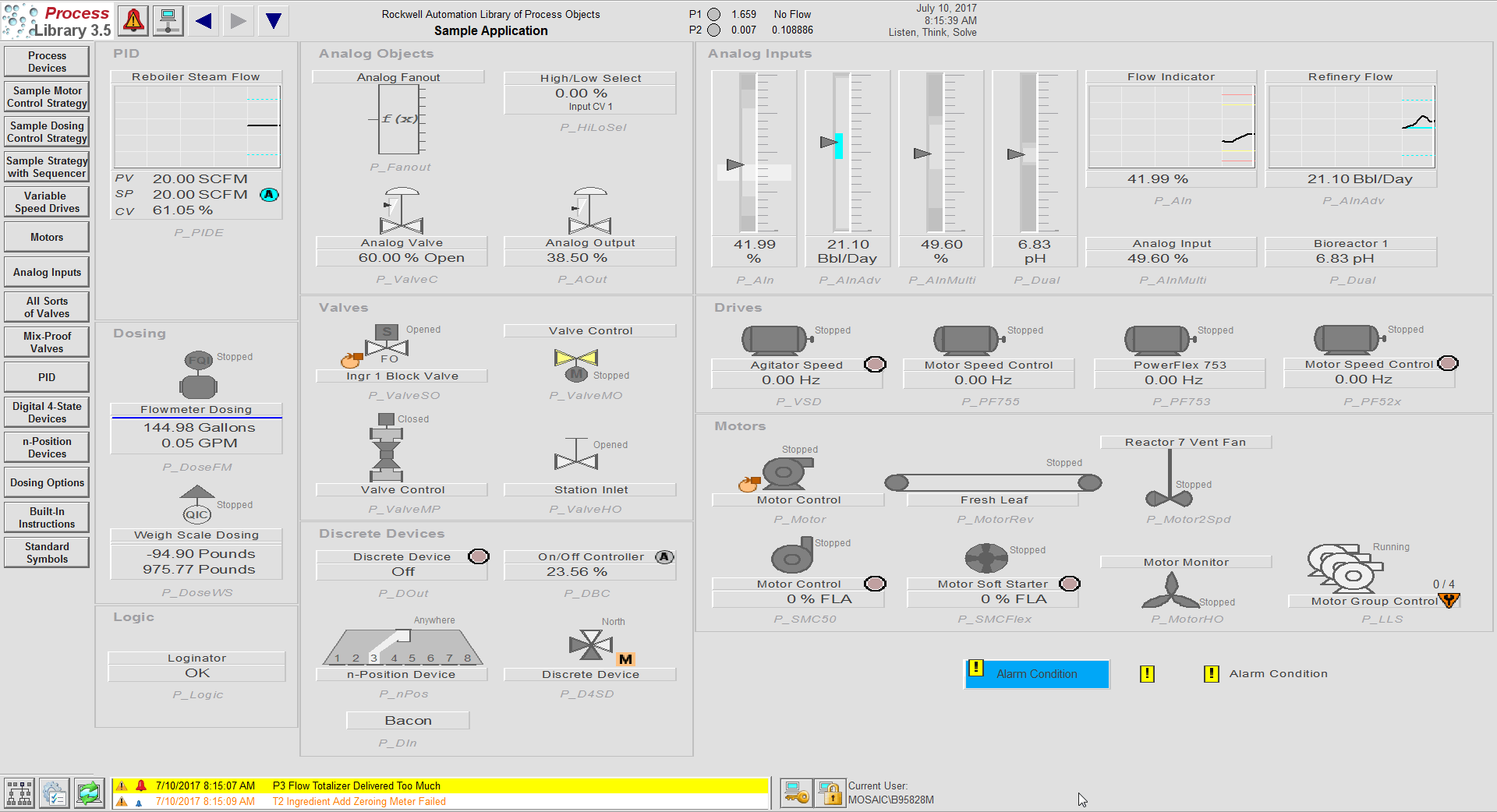Click the auto mode indicator on P_PIDE
1497x812 pixels.
(x=269, y=194)
